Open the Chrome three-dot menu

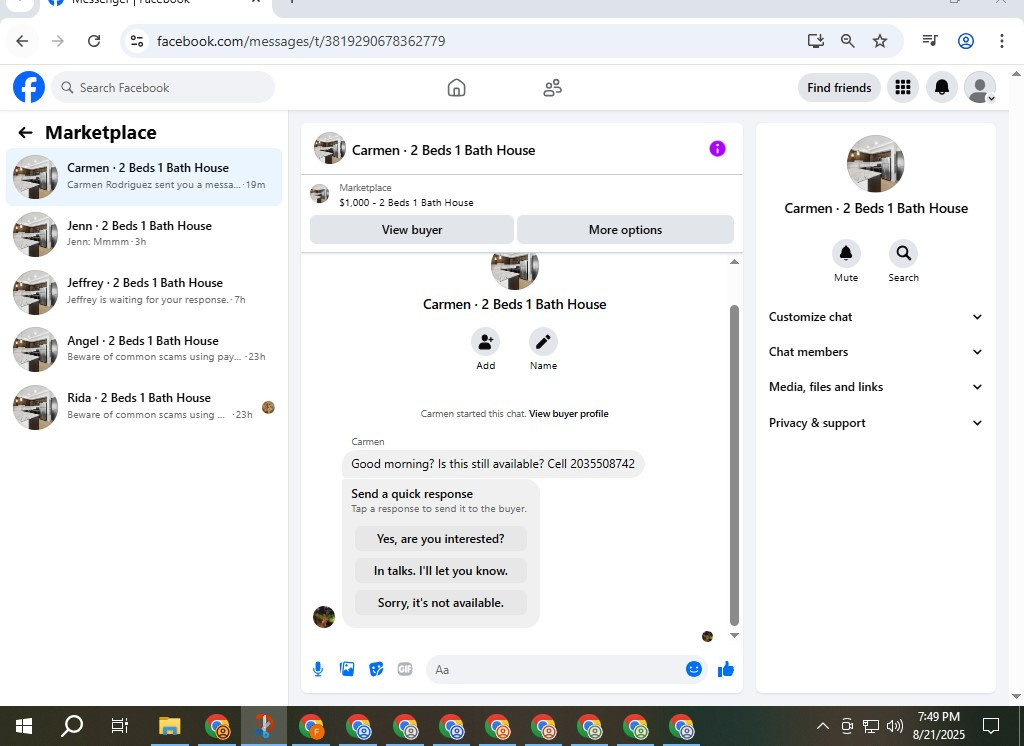click(1002, 41)
